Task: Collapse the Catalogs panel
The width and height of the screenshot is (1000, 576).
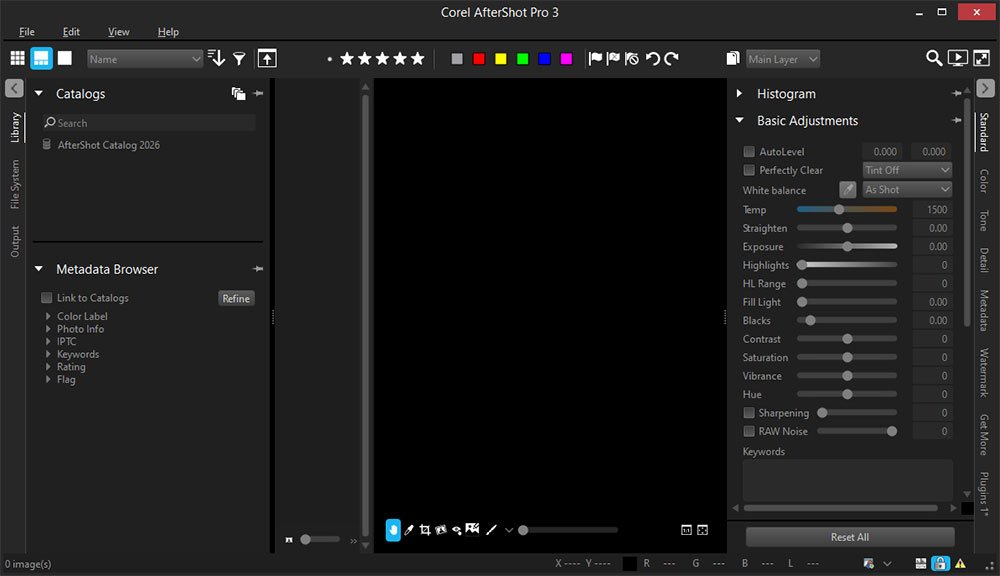Action: click(39, 94)
